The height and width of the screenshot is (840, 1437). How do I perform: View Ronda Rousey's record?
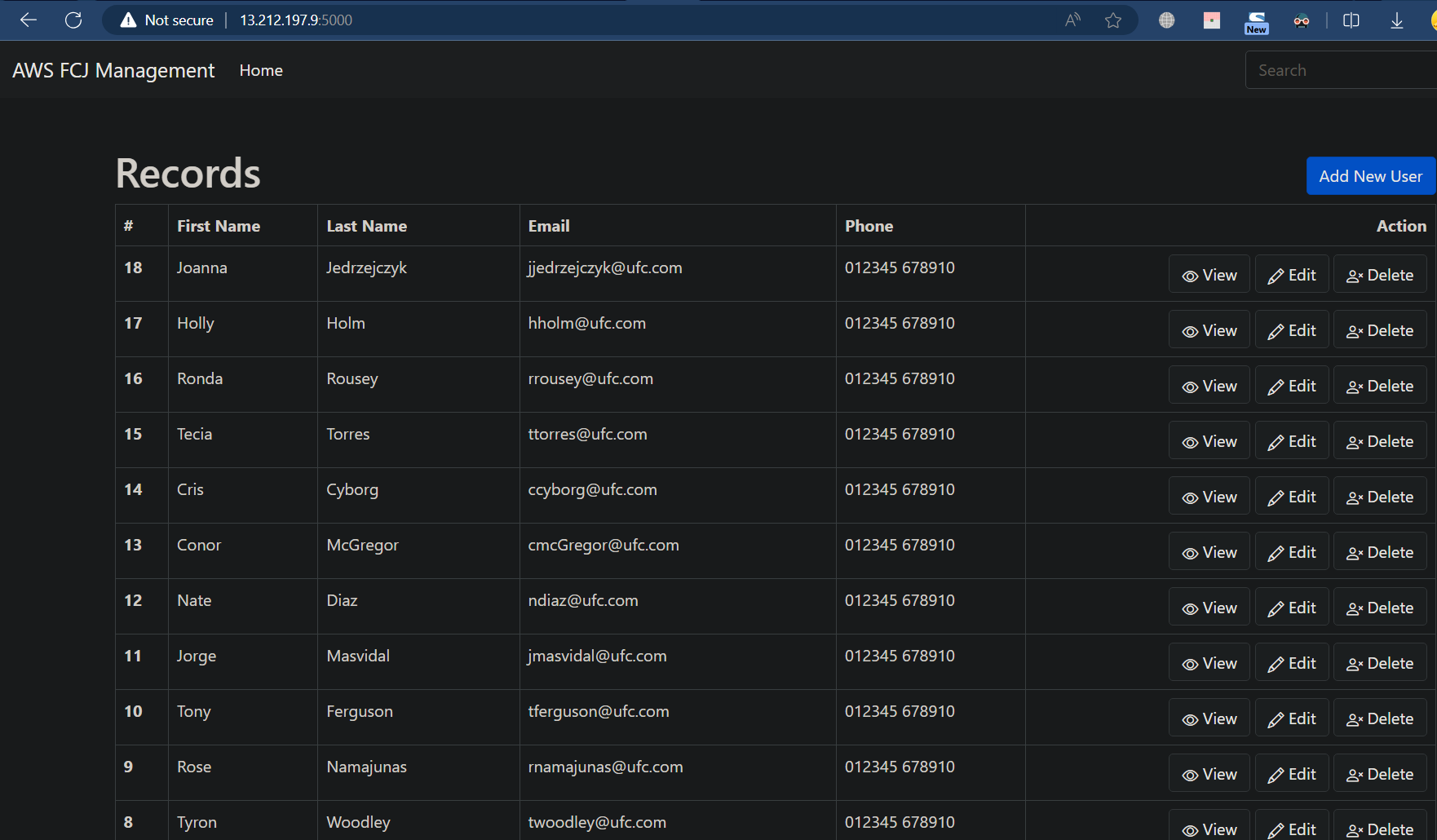pos(1209,386)
